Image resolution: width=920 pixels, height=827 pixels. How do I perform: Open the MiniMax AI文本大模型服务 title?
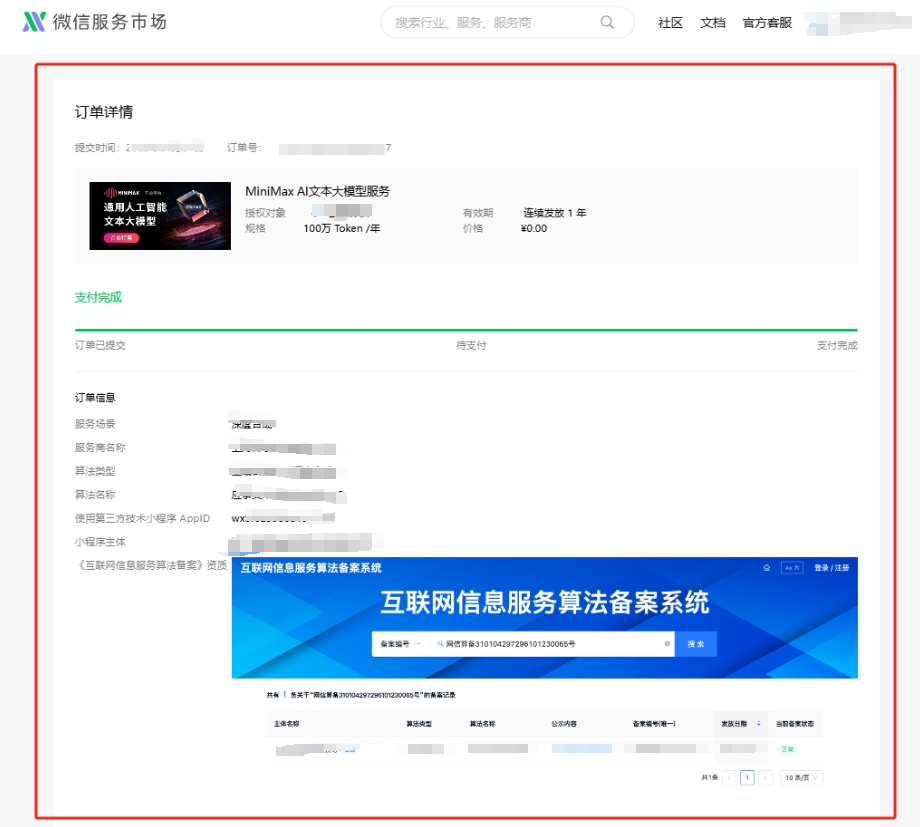click(317, 191)
